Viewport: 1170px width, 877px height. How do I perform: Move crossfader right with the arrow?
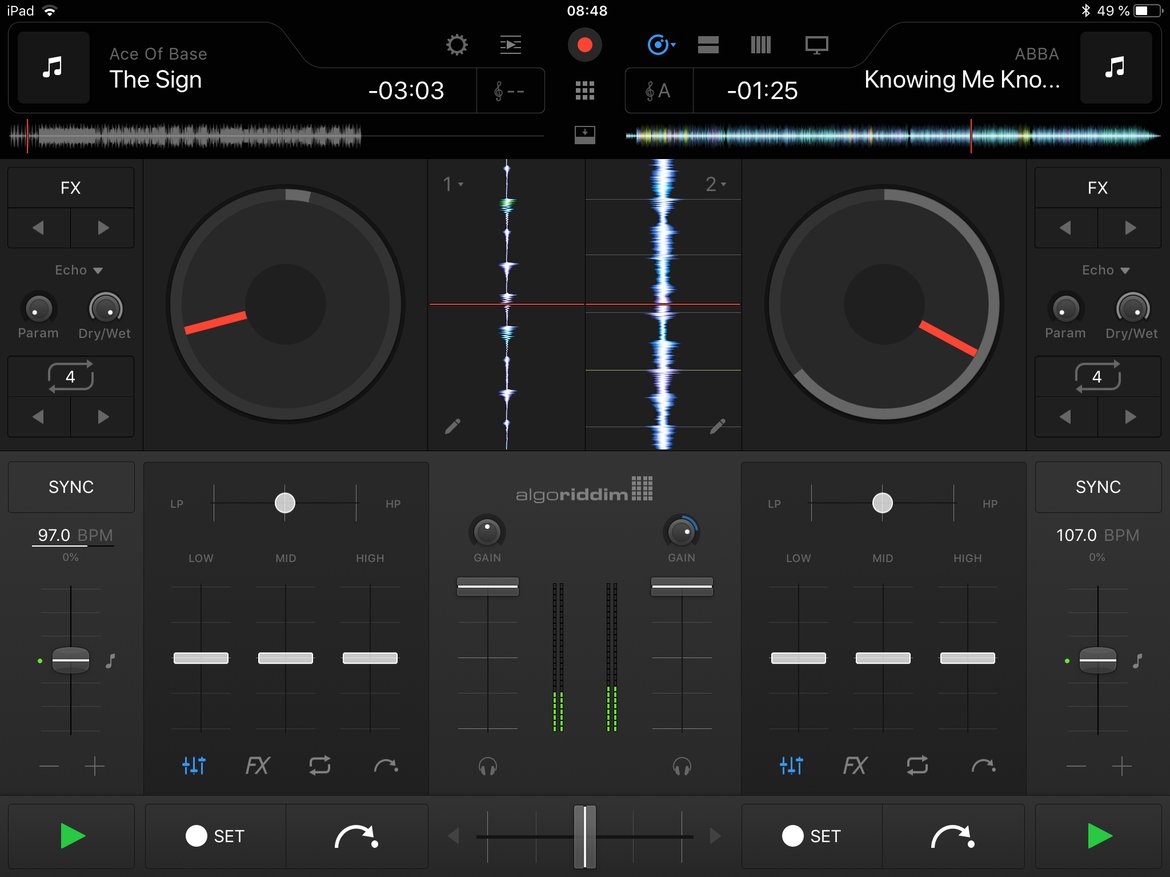click(x=715, y=836)
